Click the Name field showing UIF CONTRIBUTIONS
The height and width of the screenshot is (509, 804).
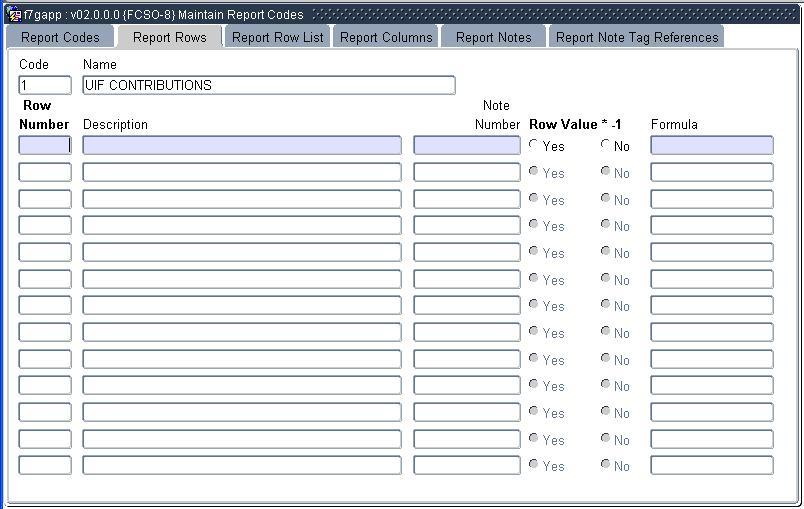pyautogui.click(x=268, y=86)
